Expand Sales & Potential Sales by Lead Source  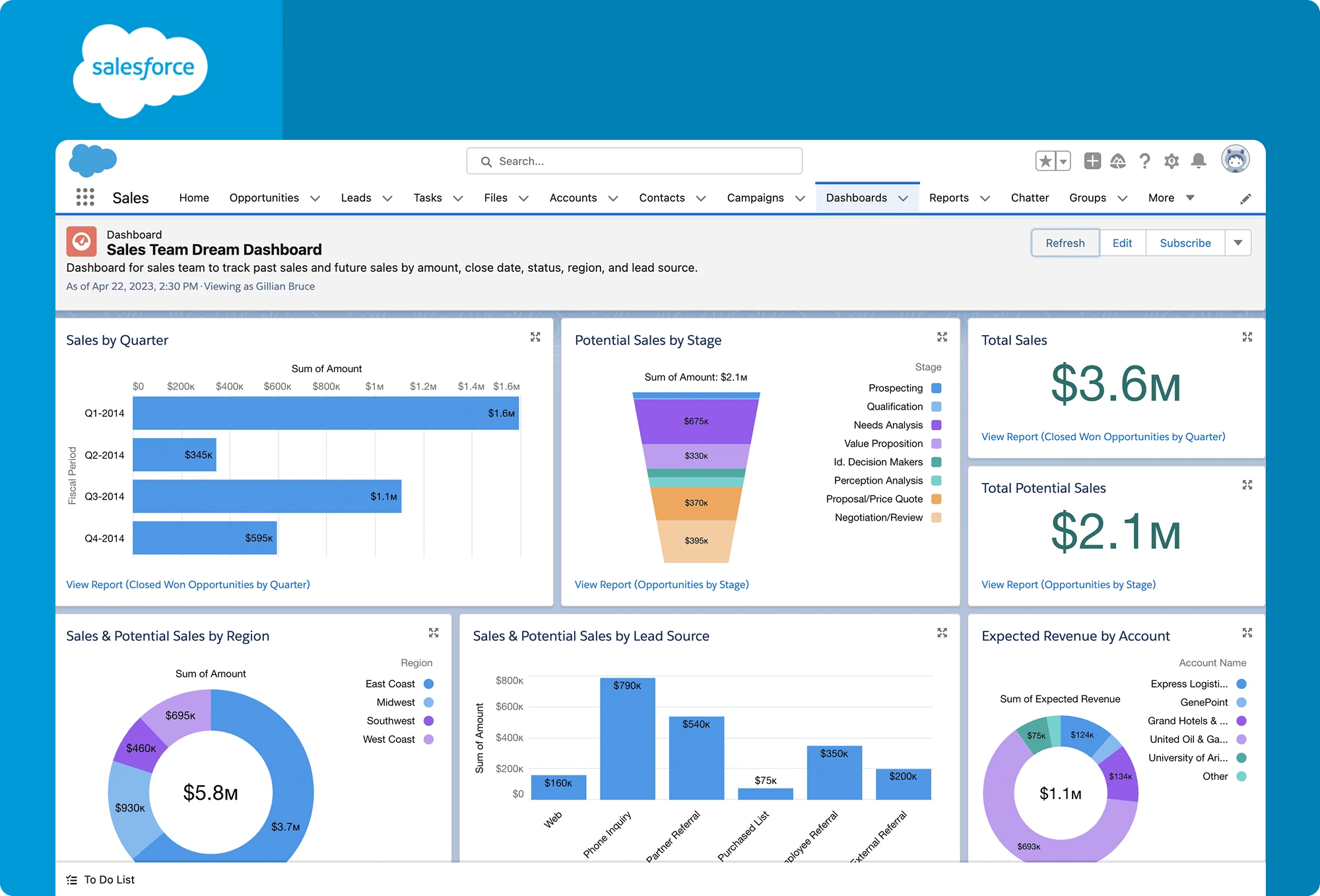(942, 633)
